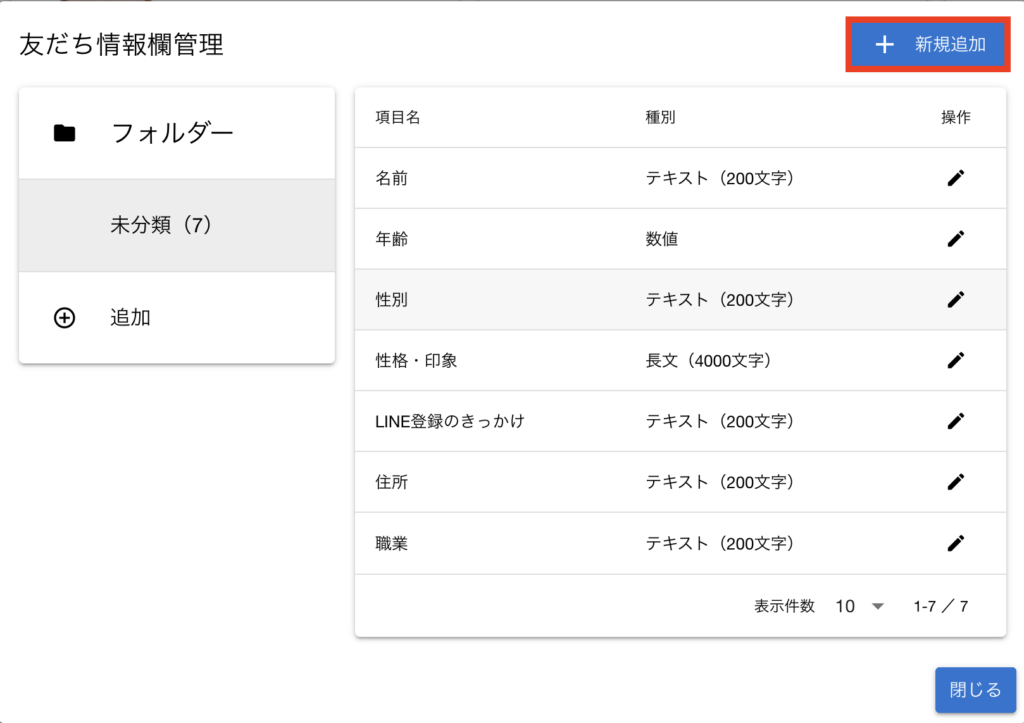Edit the 年齢 field via pencil icon
The height and width of the screenshot is (723, 1024).
[956, 239]
